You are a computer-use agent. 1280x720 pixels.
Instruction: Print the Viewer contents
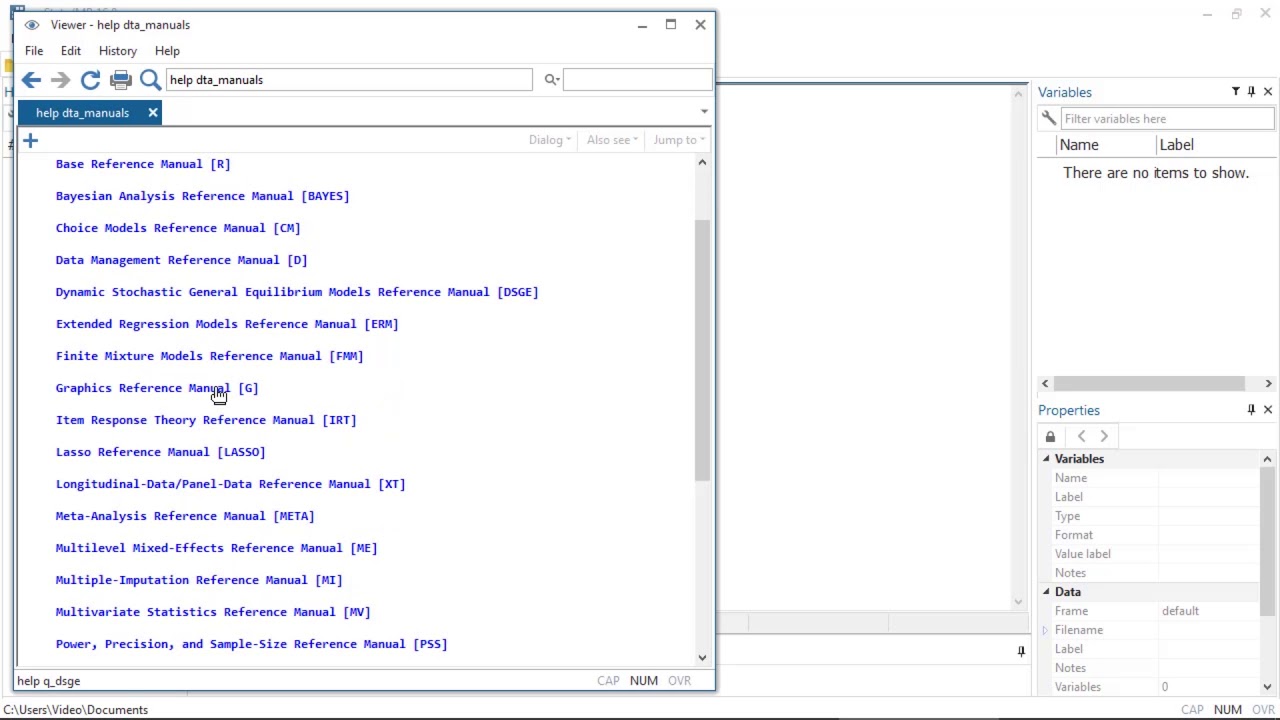120,80
